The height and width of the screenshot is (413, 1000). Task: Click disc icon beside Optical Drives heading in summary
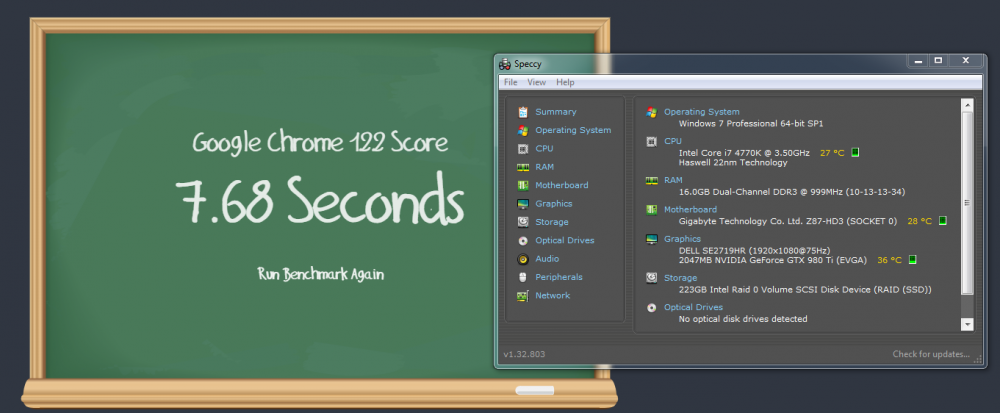(x=651, y=307)
